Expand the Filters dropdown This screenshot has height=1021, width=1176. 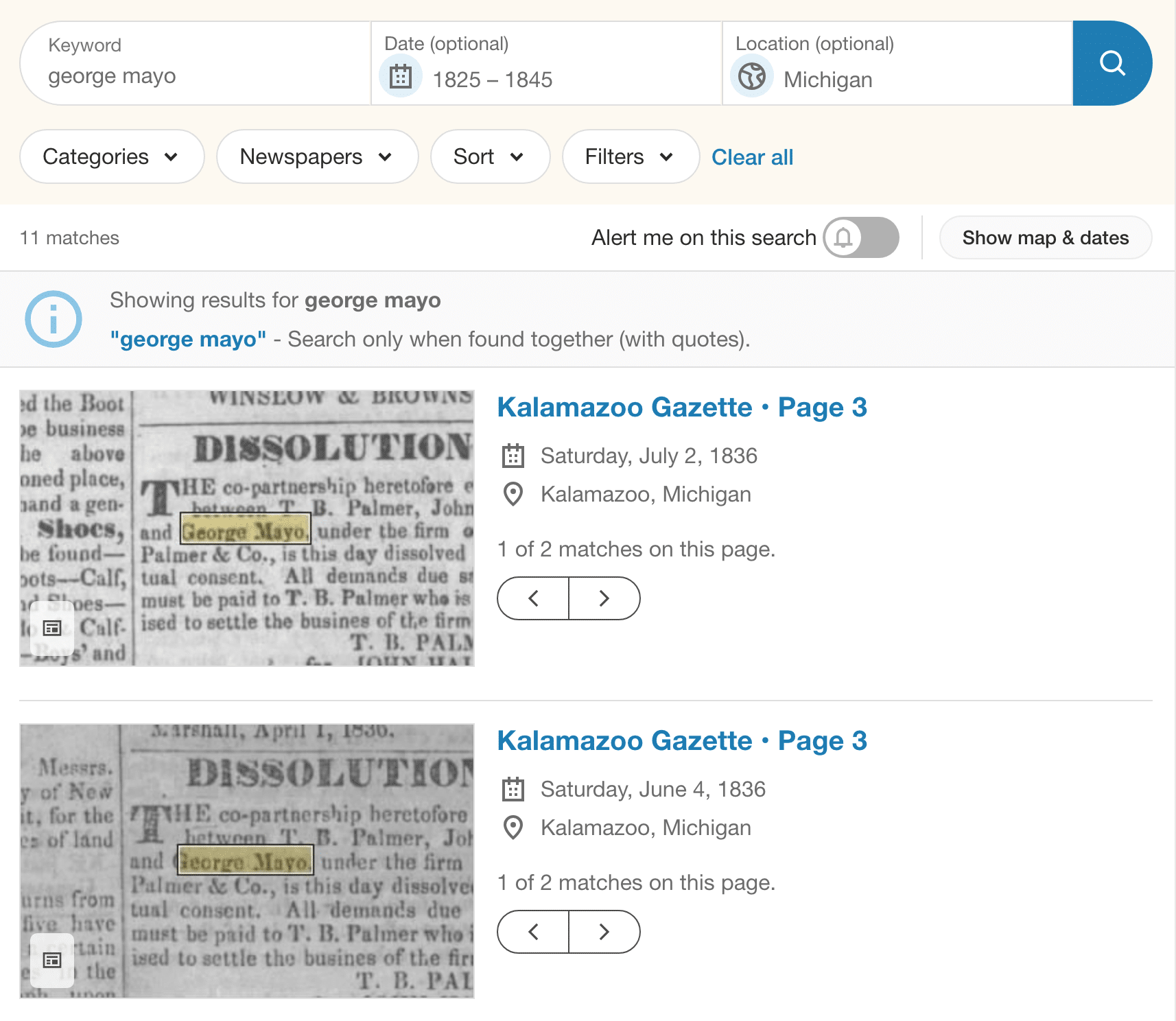pyautogui.click(x=630, y=156)
